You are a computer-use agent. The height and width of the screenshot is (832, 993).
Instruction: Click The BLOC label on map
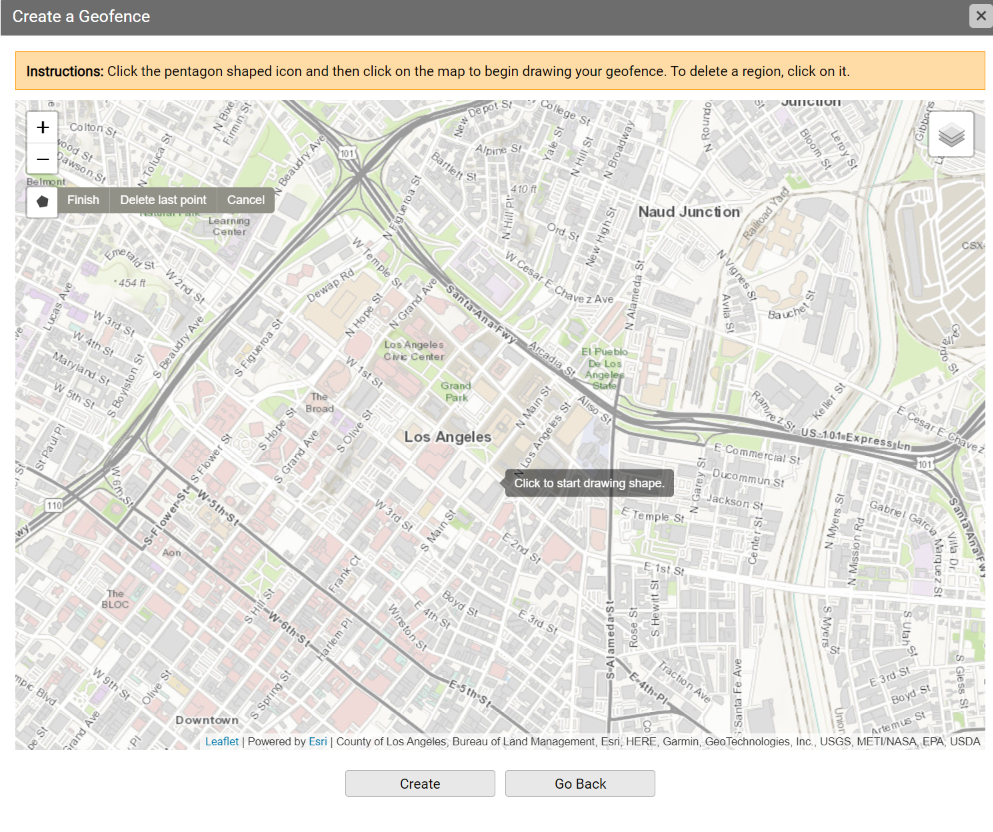click(115, 599)
